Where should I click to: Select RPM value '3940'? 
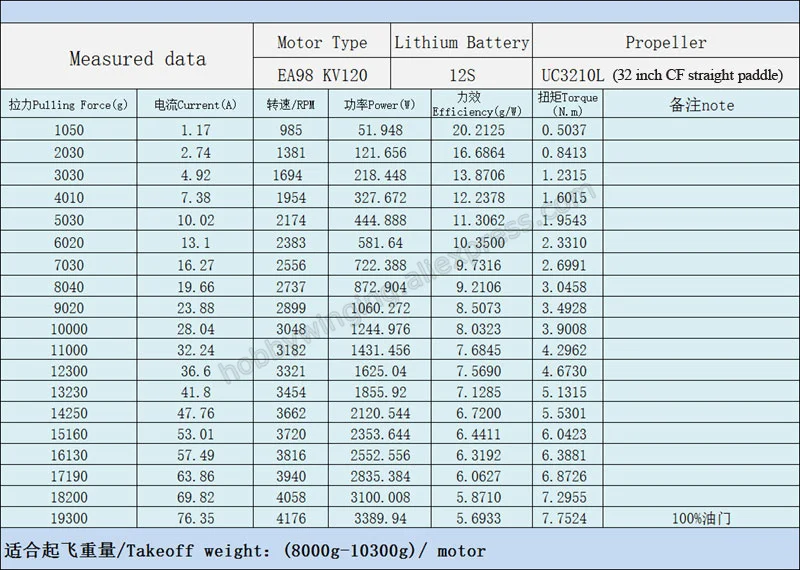click(x=291, y=476)
